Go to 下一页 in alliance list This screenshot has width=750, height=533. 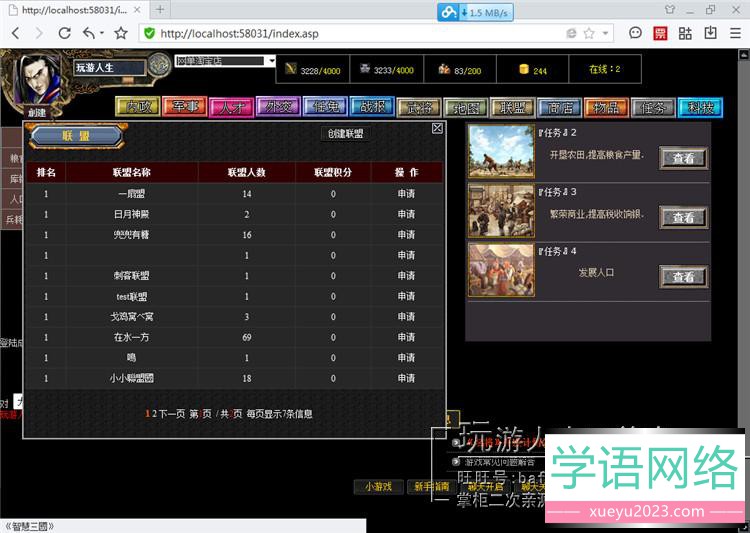[171, 413]
